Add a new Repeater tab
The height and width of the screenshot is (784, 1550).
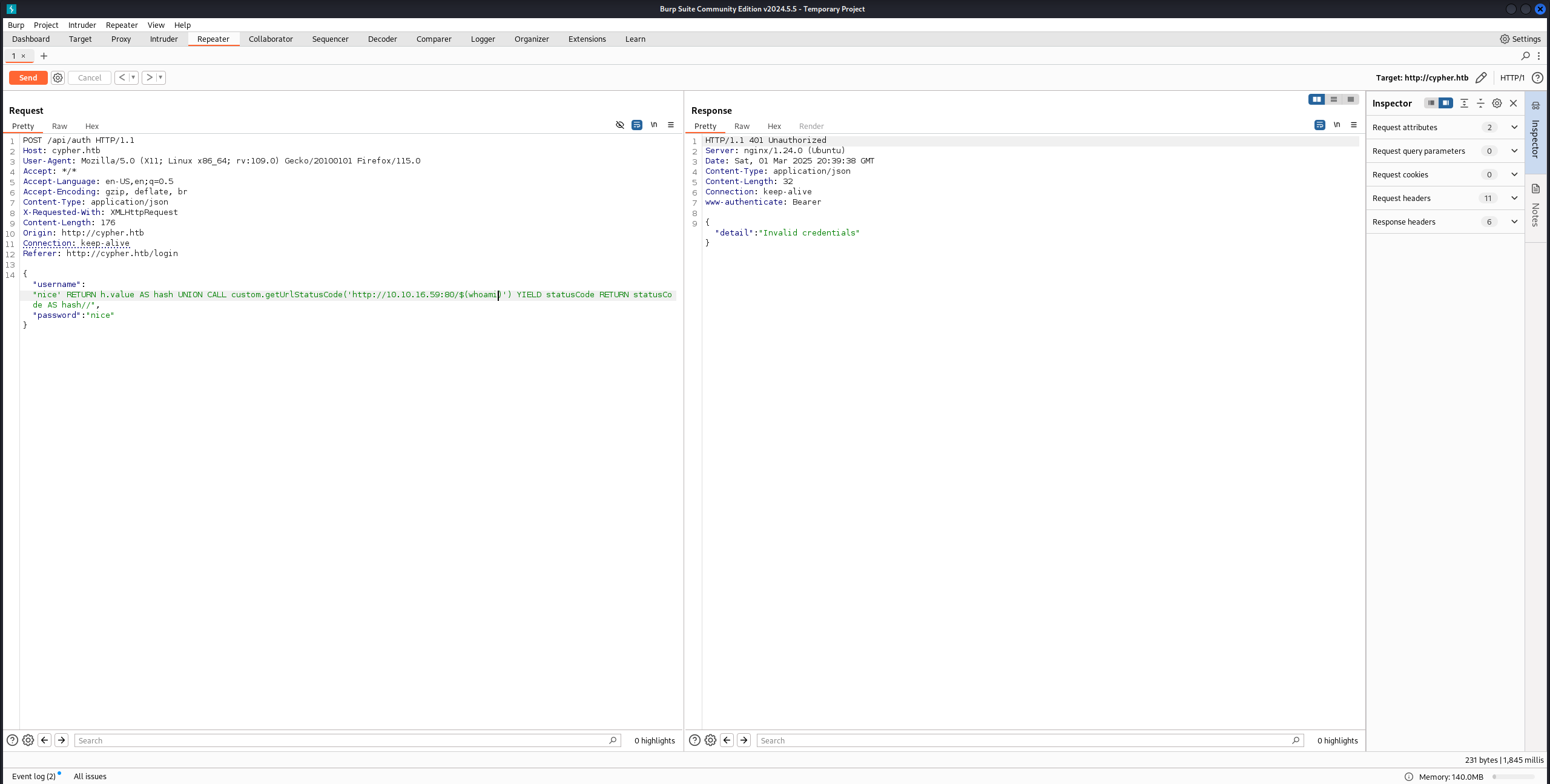coord(44,56)
